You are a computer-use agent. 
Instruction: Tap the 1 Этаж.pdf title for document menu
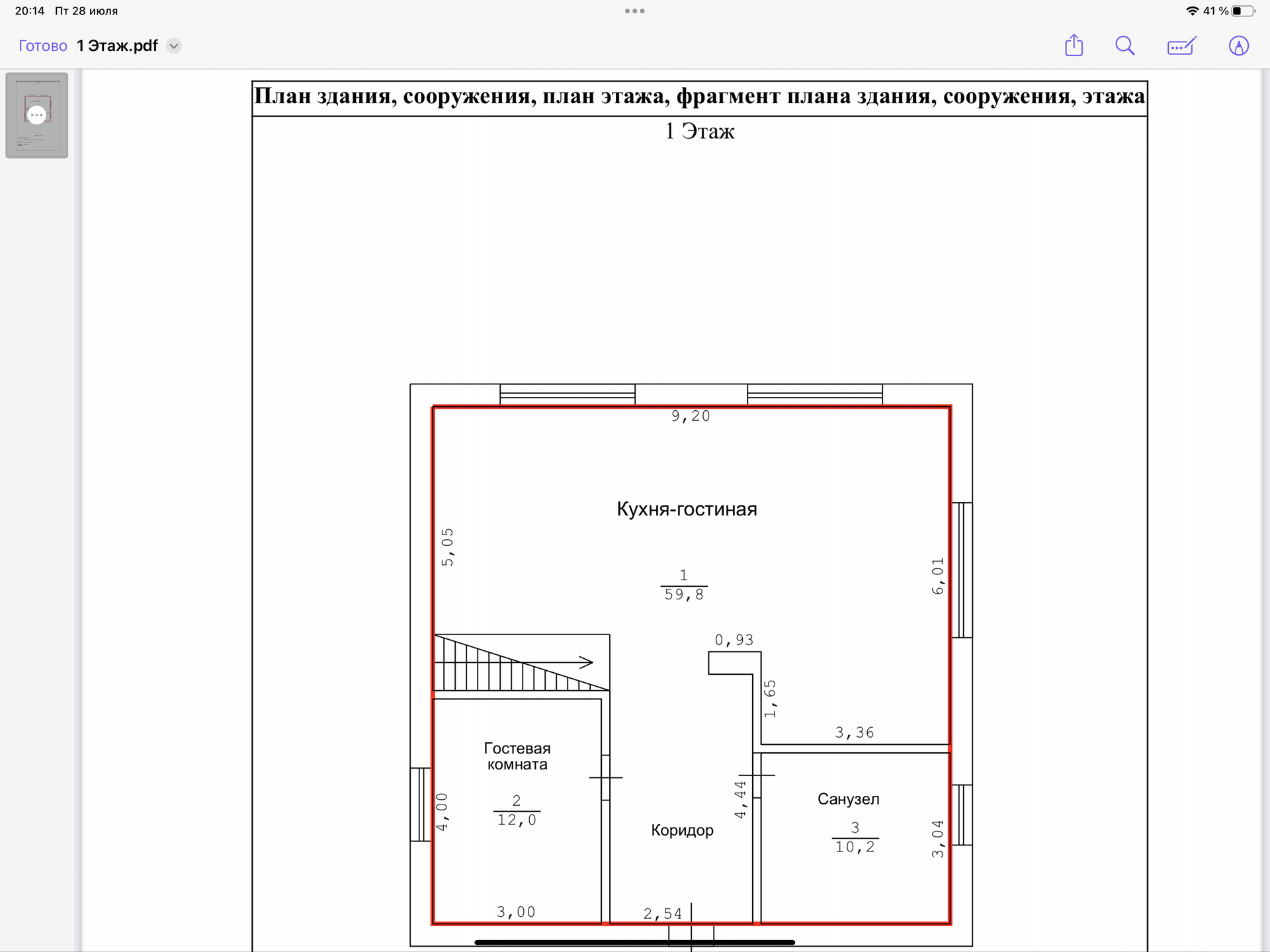[x=117, y=46]
